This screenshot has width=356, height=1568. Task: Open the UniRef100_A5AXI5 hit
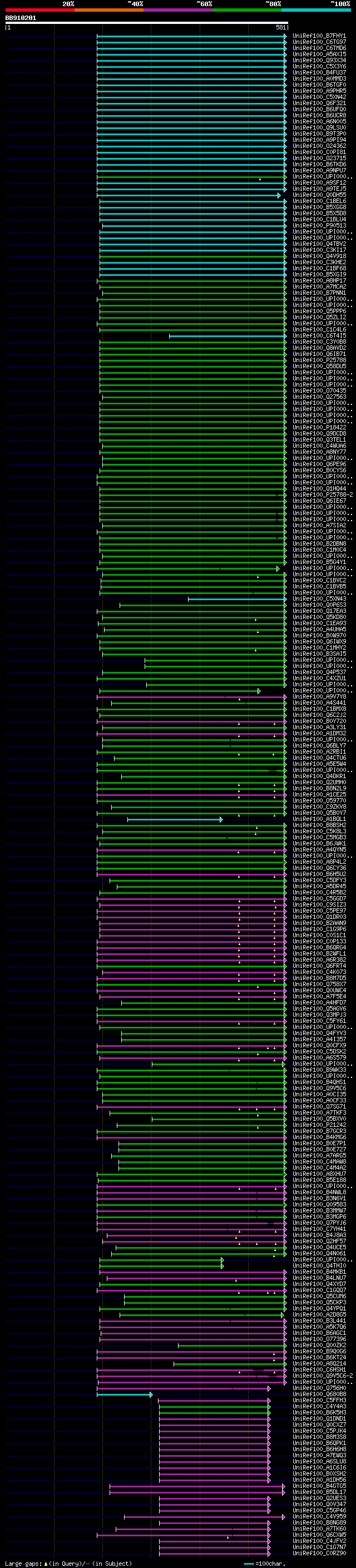point(319,54)
